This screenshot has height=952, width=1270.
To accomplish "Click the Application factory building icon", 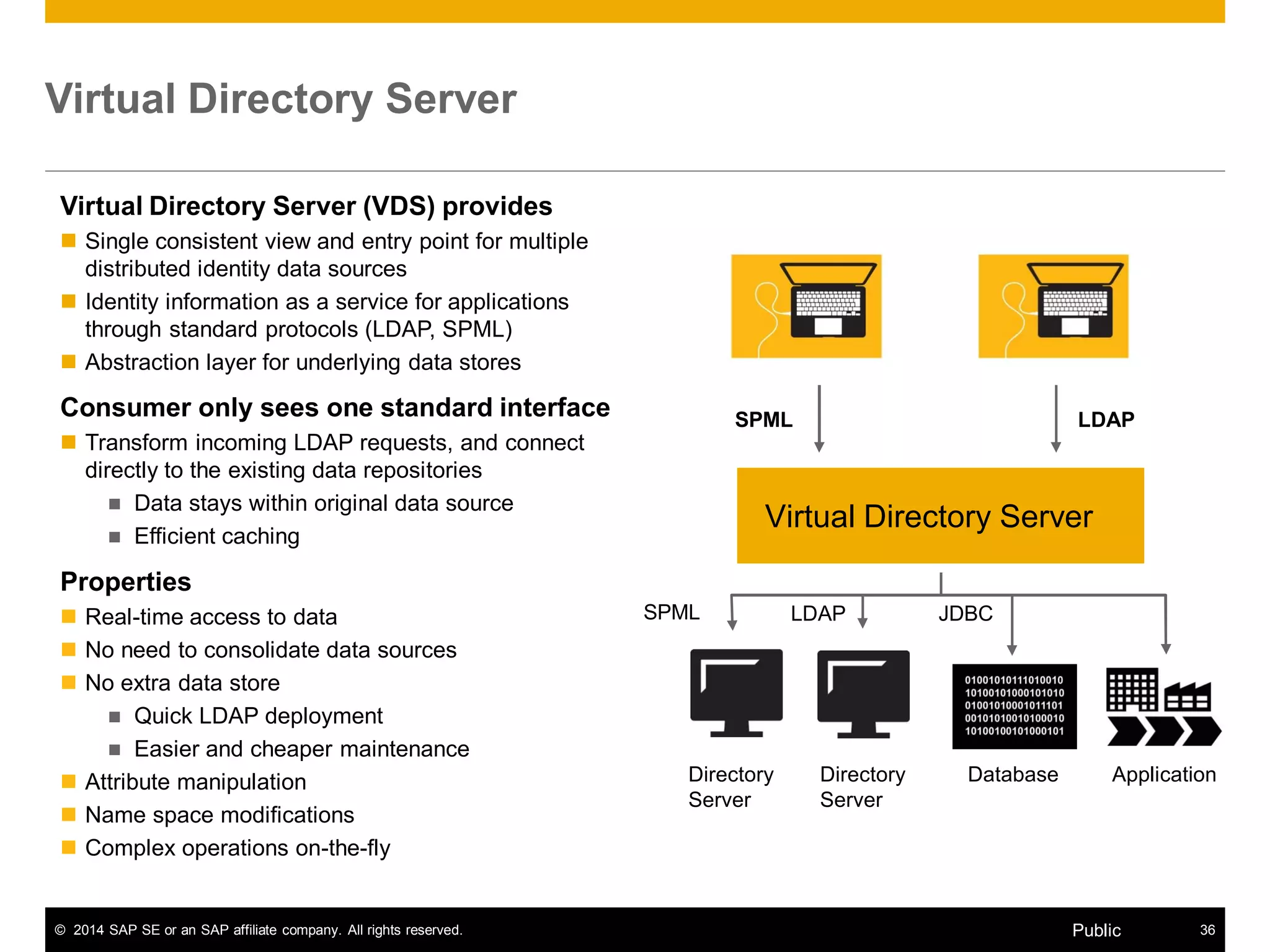I will tap(1163, 707).
